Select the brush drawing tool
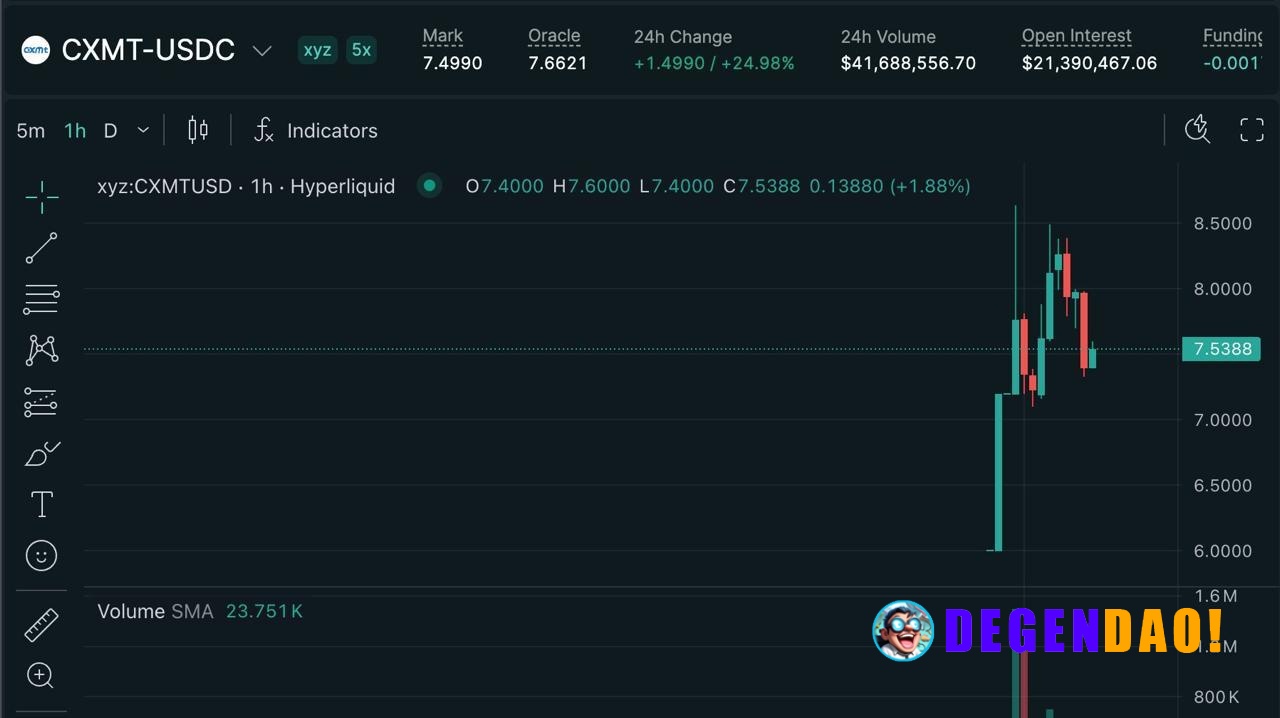The width and height of the screenshot is (1280, 718). [x=41, y=454]
